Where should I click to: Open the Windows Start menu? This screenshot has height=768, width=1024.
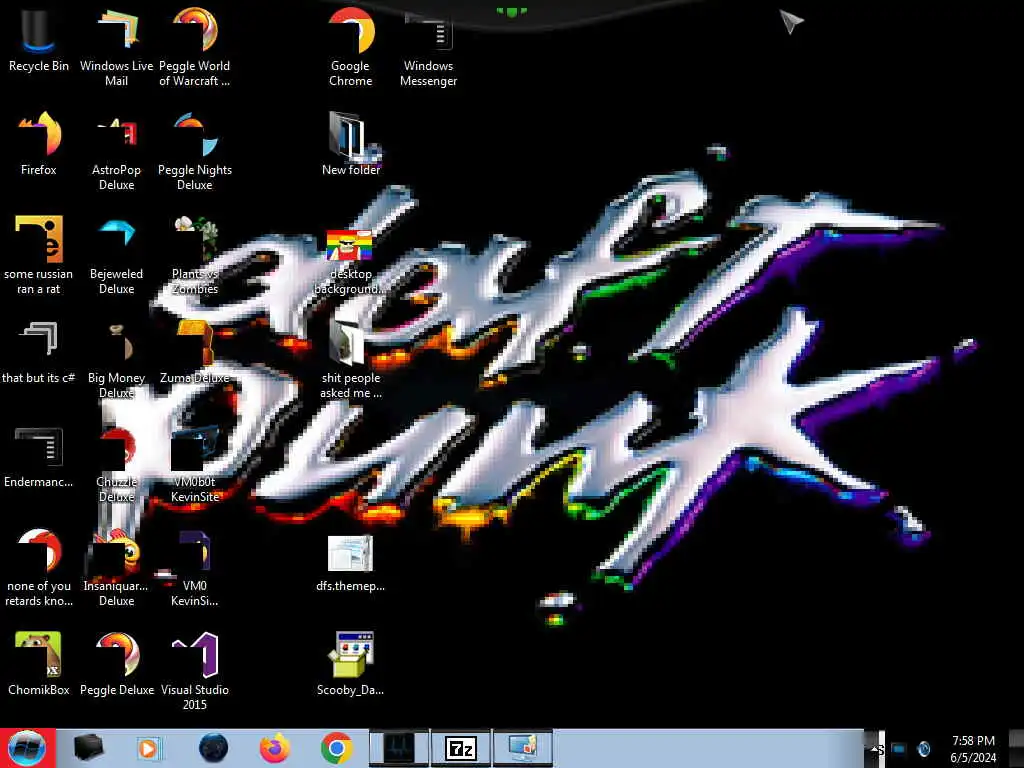click(27, 748)
